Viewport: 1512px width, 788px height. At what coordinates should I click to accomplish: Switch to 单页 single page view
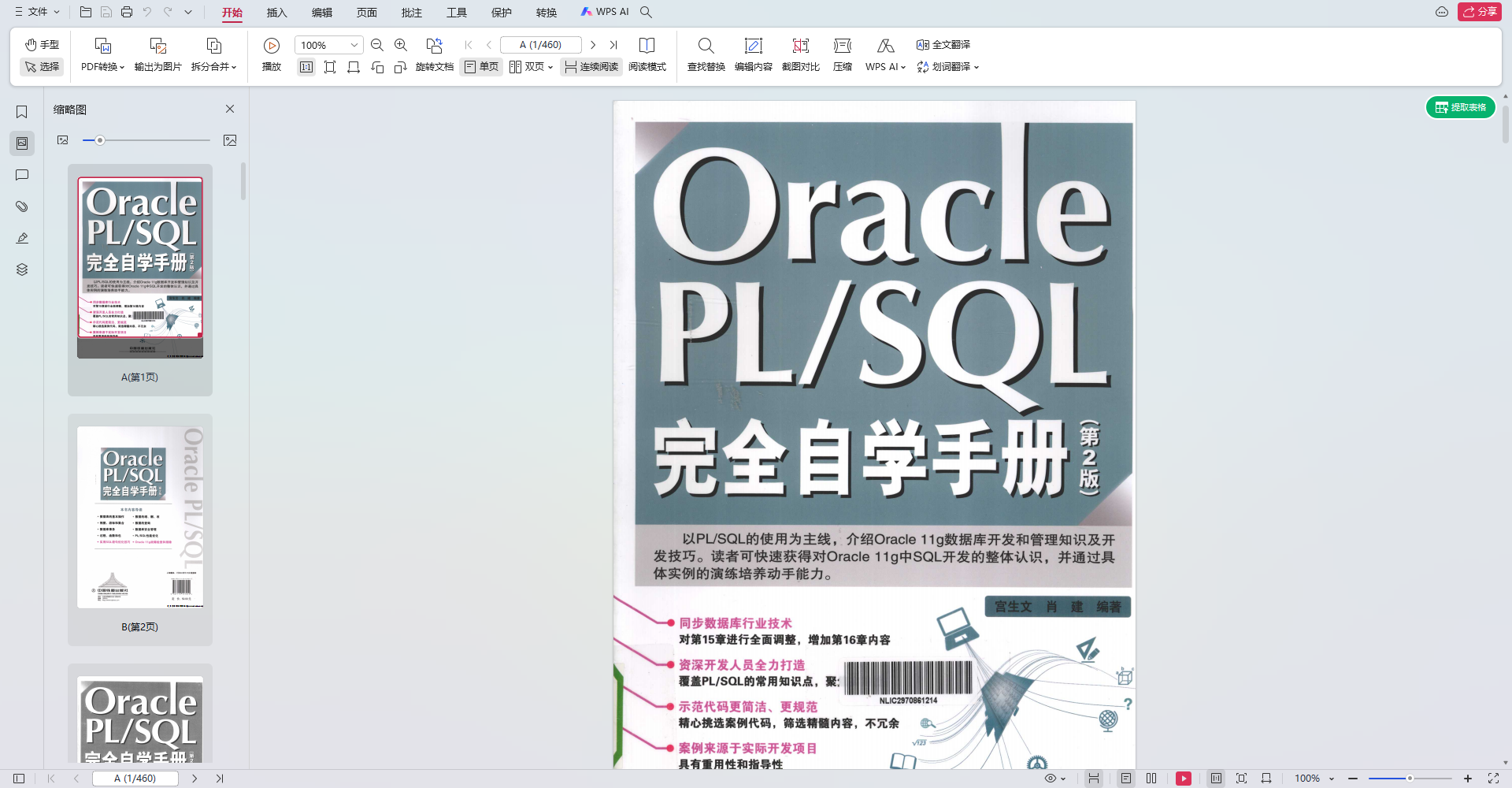click(x=481, y=67)
